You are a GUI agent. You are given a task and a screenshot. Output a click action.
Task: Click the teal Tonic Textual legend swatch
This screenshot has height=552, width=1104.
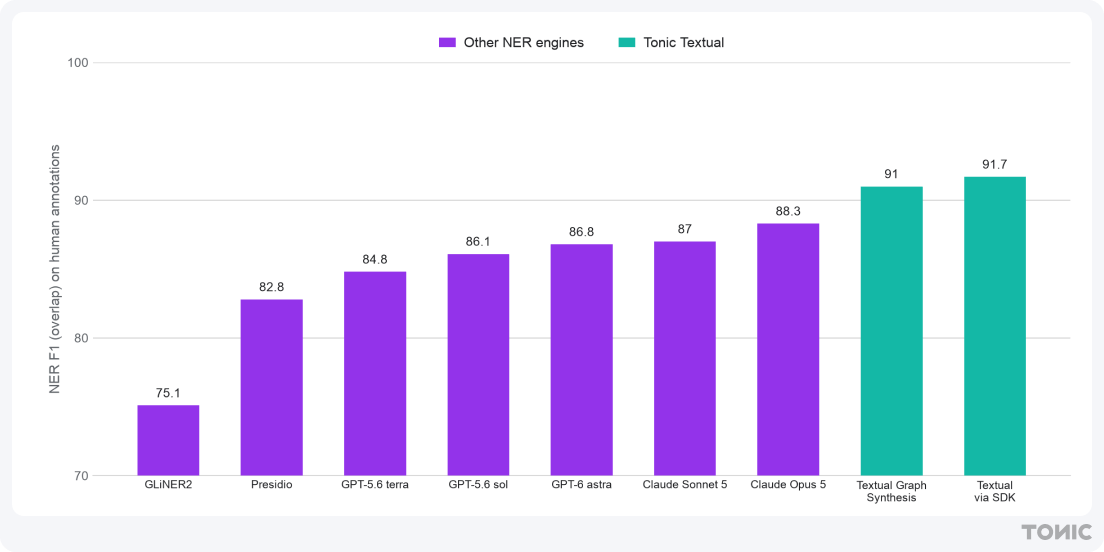627,42
